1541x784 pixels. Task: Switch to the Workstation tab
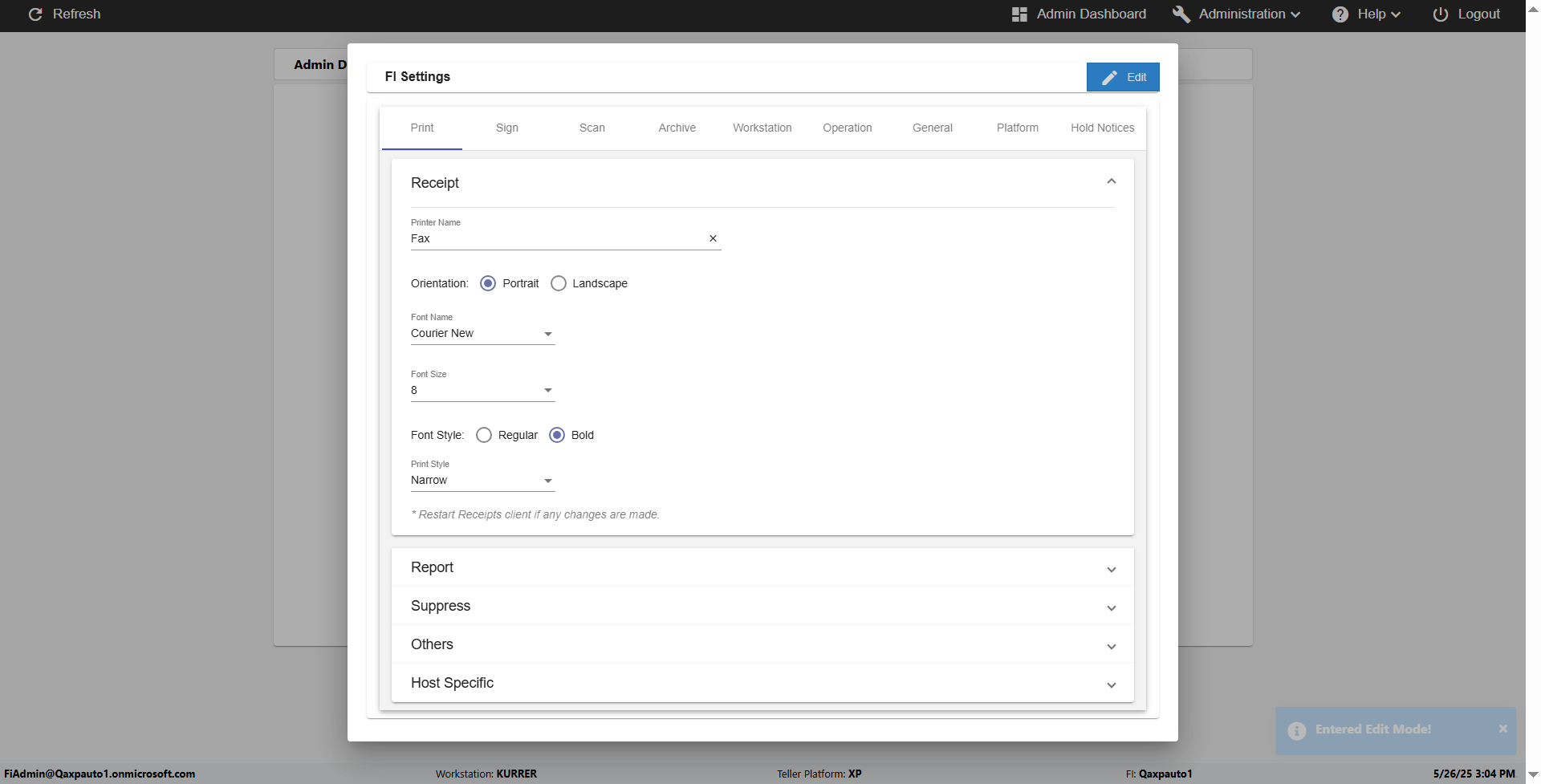(x=762, y=128)
